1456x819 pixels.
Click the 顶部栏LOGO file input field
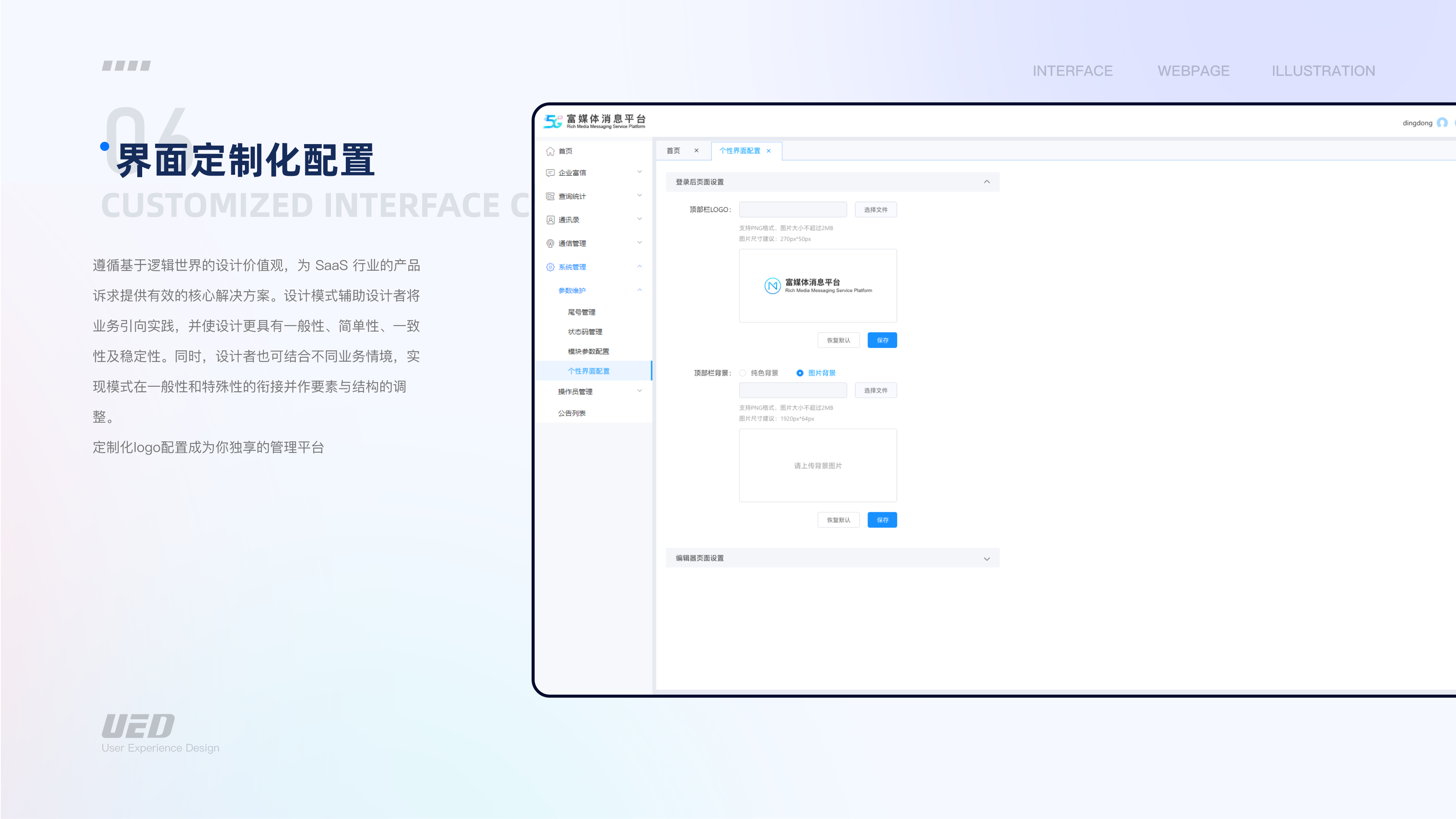tap(792, 210)
